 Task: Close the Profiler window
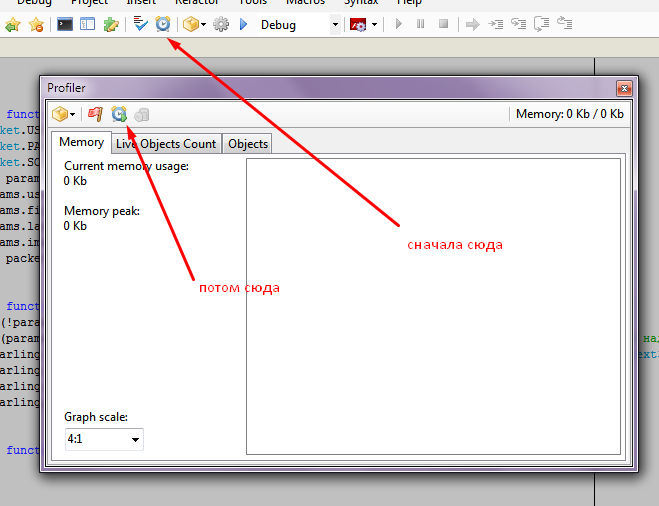point(624,88)
